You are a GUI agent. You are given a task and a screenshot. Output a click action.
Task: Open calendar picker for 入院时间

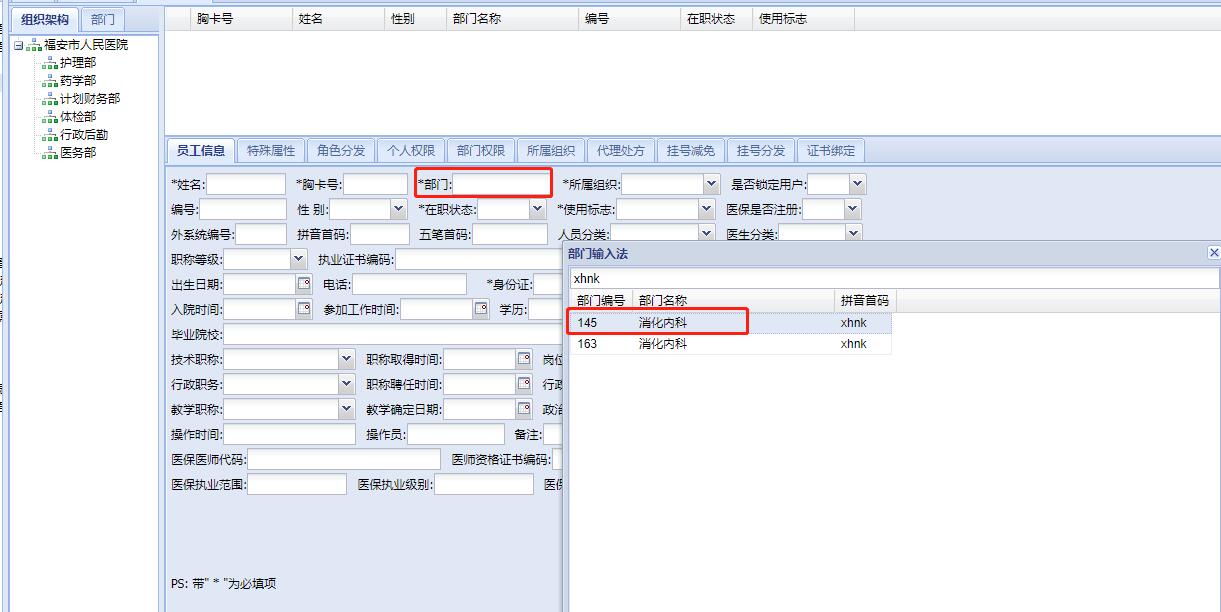tap(304, 309)
